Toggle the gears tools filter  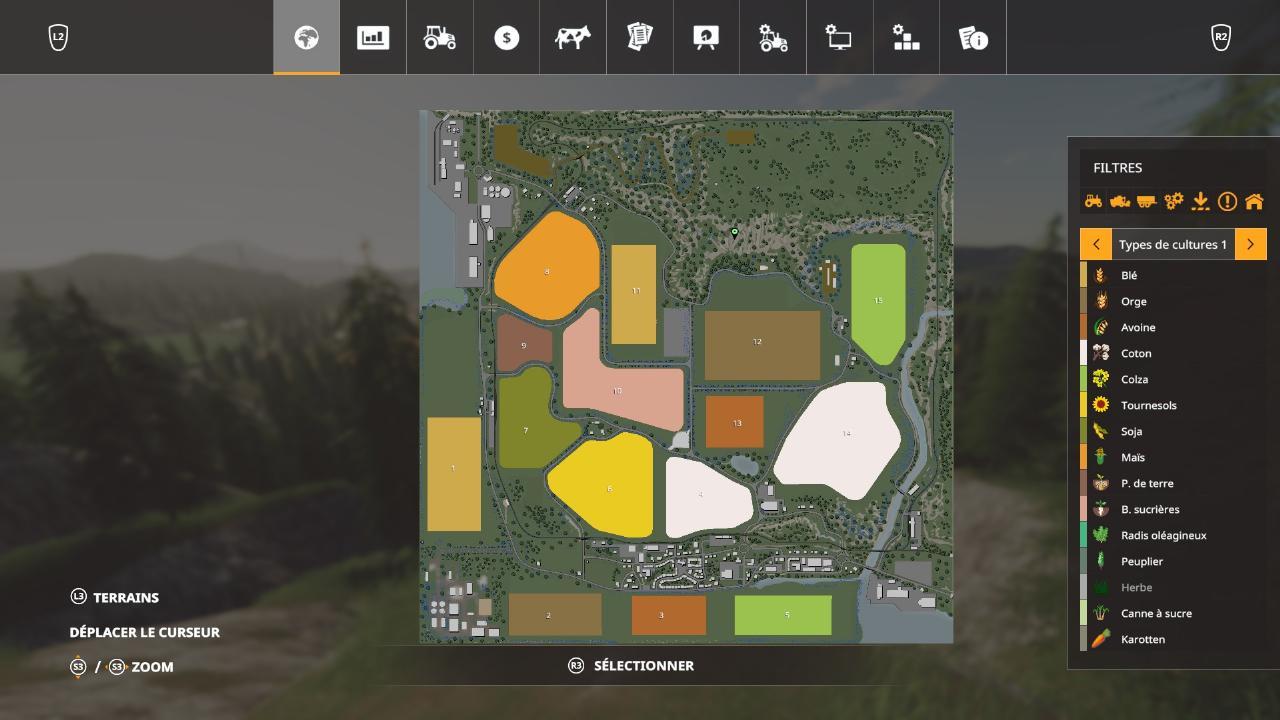click(x=1174, y=201)
